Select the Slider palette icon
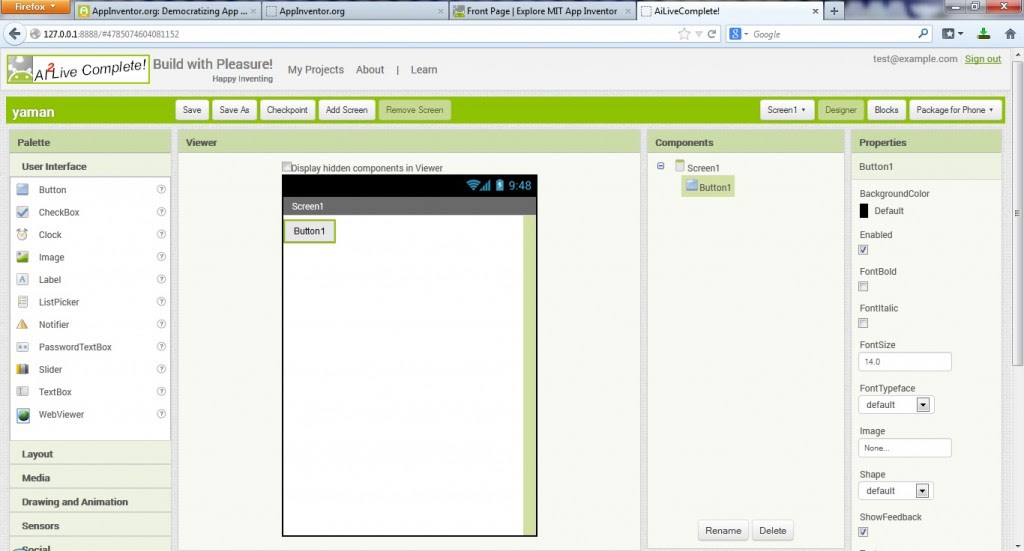Screen dimensions: 1024x551 [x=23, y=369]
